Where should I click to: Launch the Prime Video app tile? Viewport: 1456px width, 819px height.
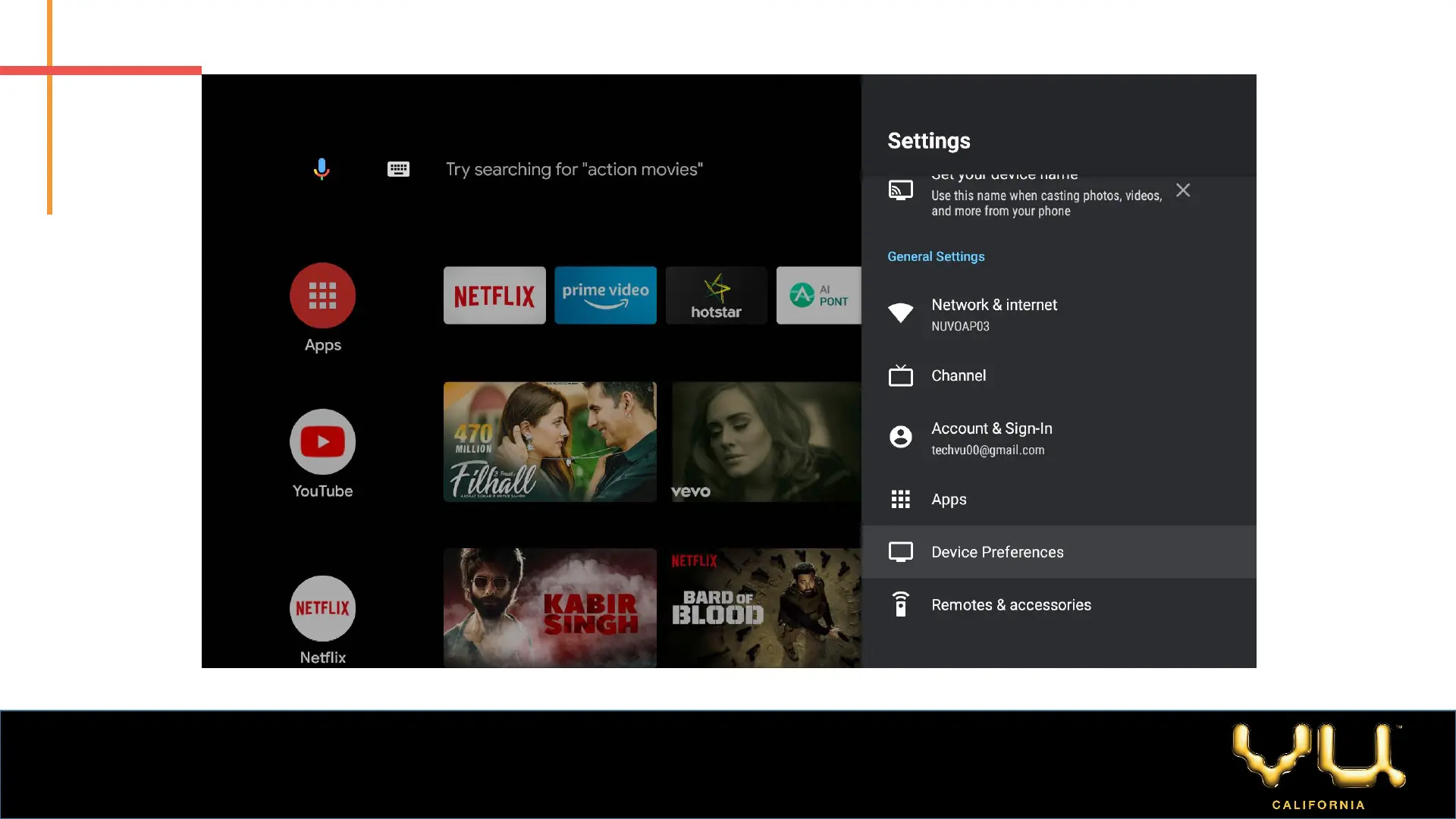(x=605, y=296)
